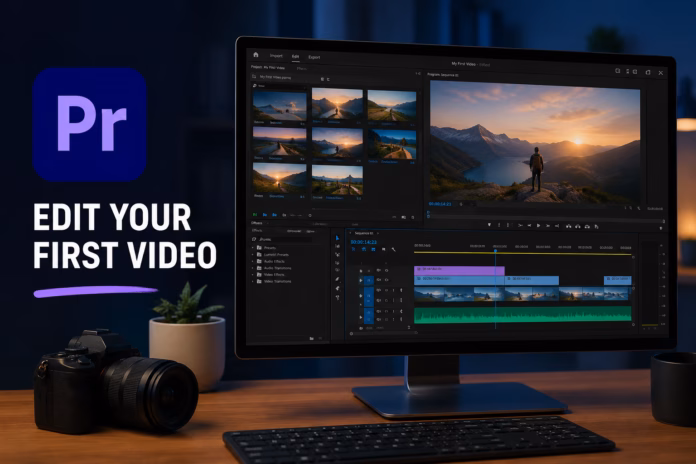Toggle eye visibility on purple clip's track
The width and height of the screenshot is (696, 464).
(387, 270)
